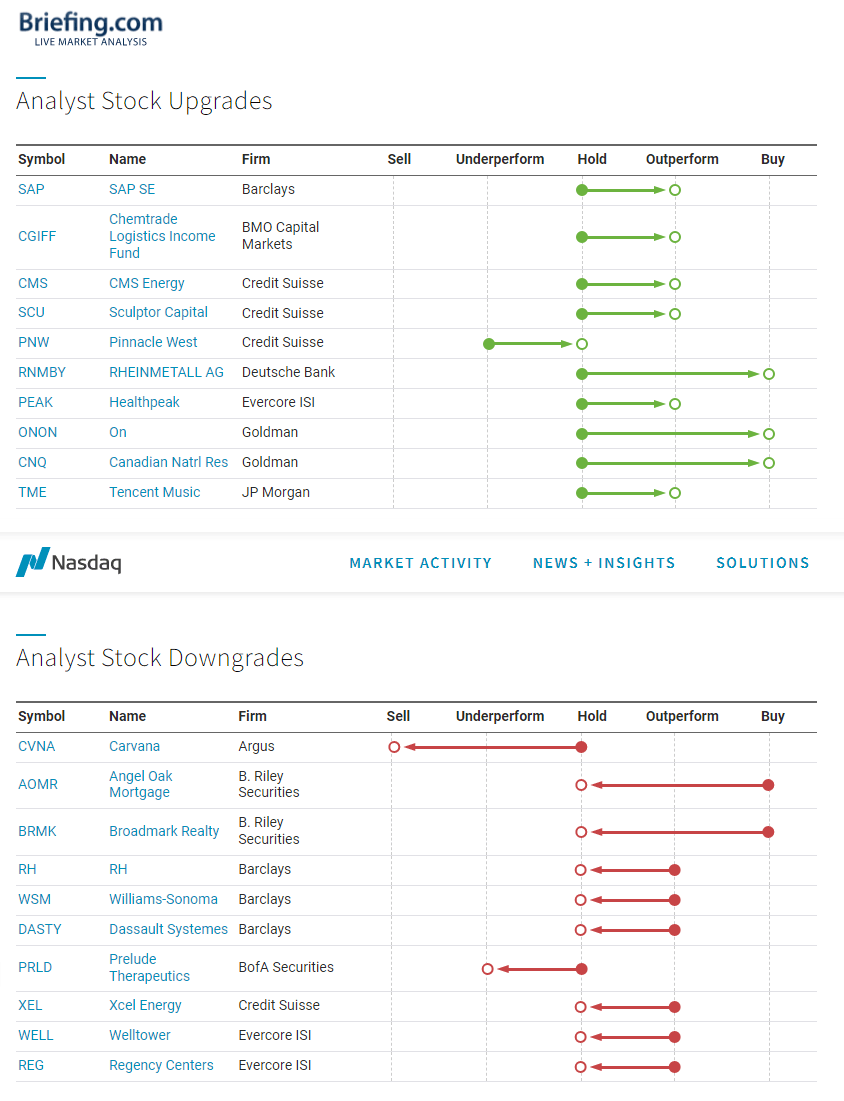Click the Analyst Stock Upgrades heading
844x1101 pixels.
point(145,102)
